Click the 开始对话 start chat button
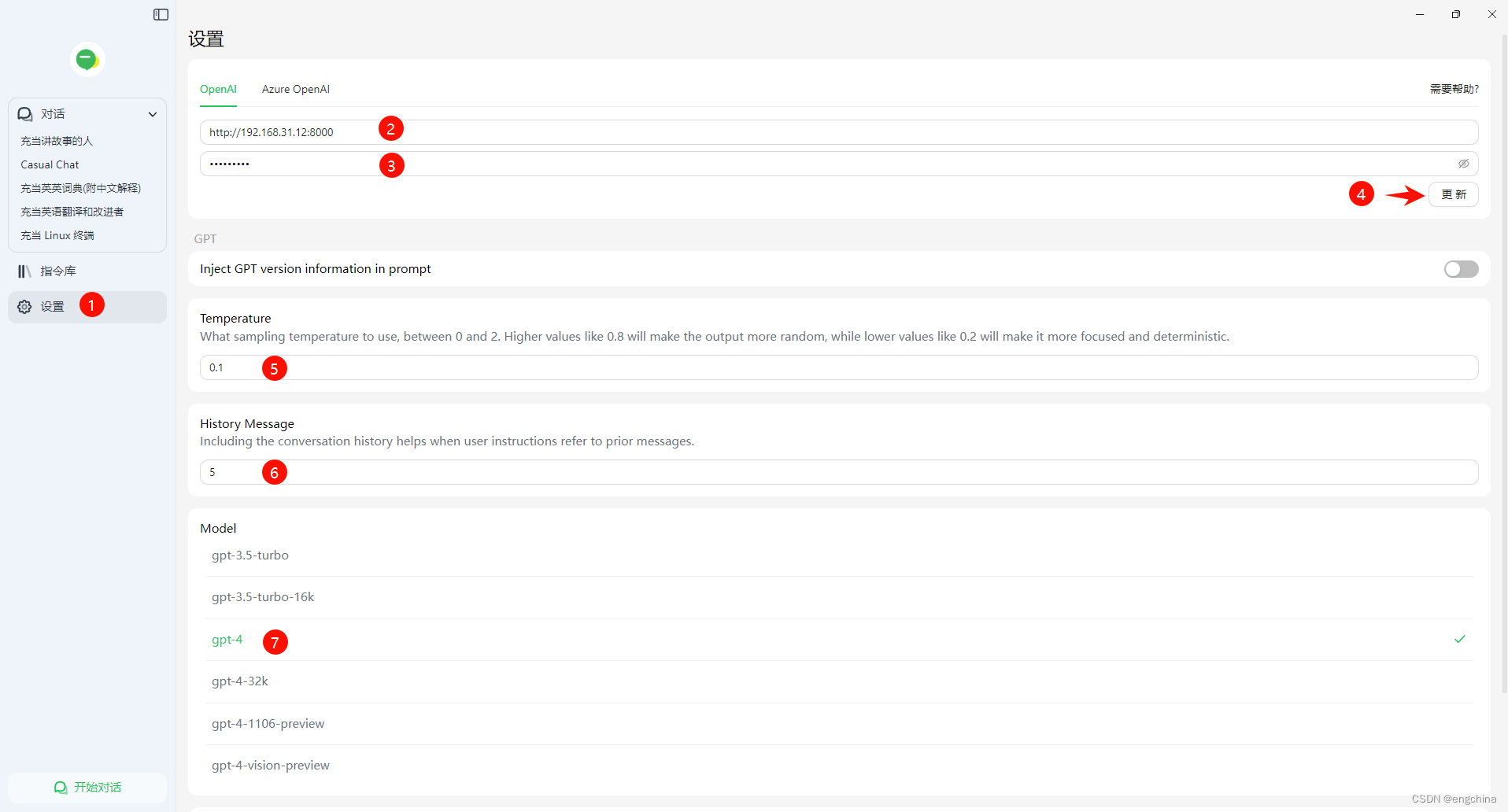This screenshot has height=812, width=1508. tap(87, 788)
